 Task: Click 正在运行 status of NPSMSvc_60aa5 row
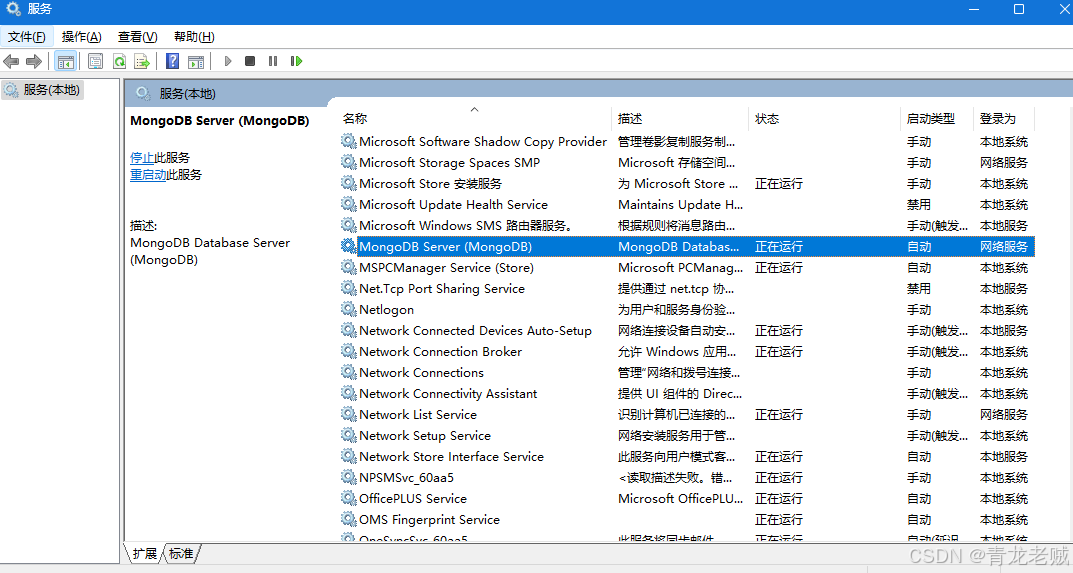click(x=779, y=478)
